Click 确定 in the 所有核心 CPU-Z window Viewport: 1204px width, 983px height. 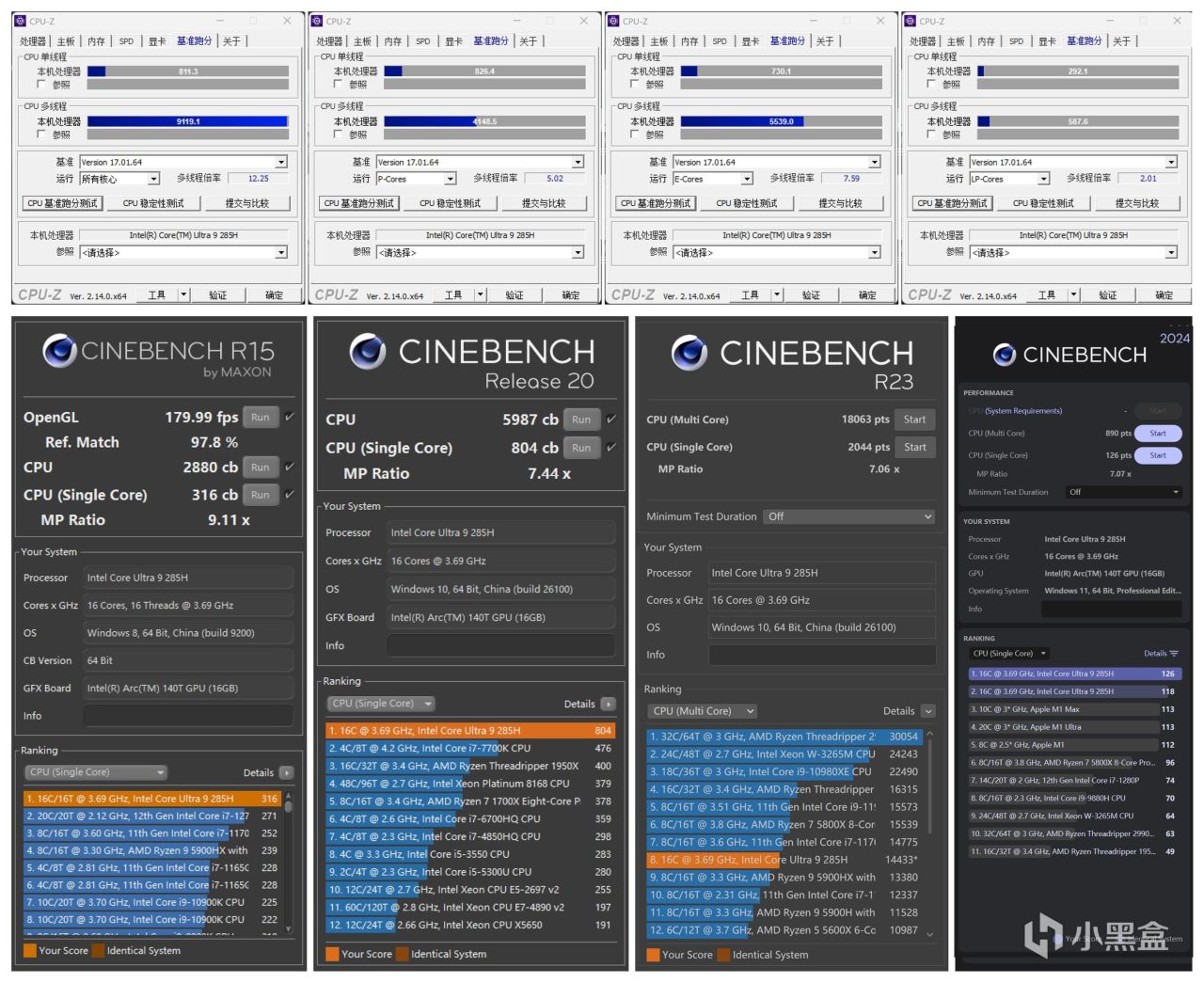click(274, 295)
